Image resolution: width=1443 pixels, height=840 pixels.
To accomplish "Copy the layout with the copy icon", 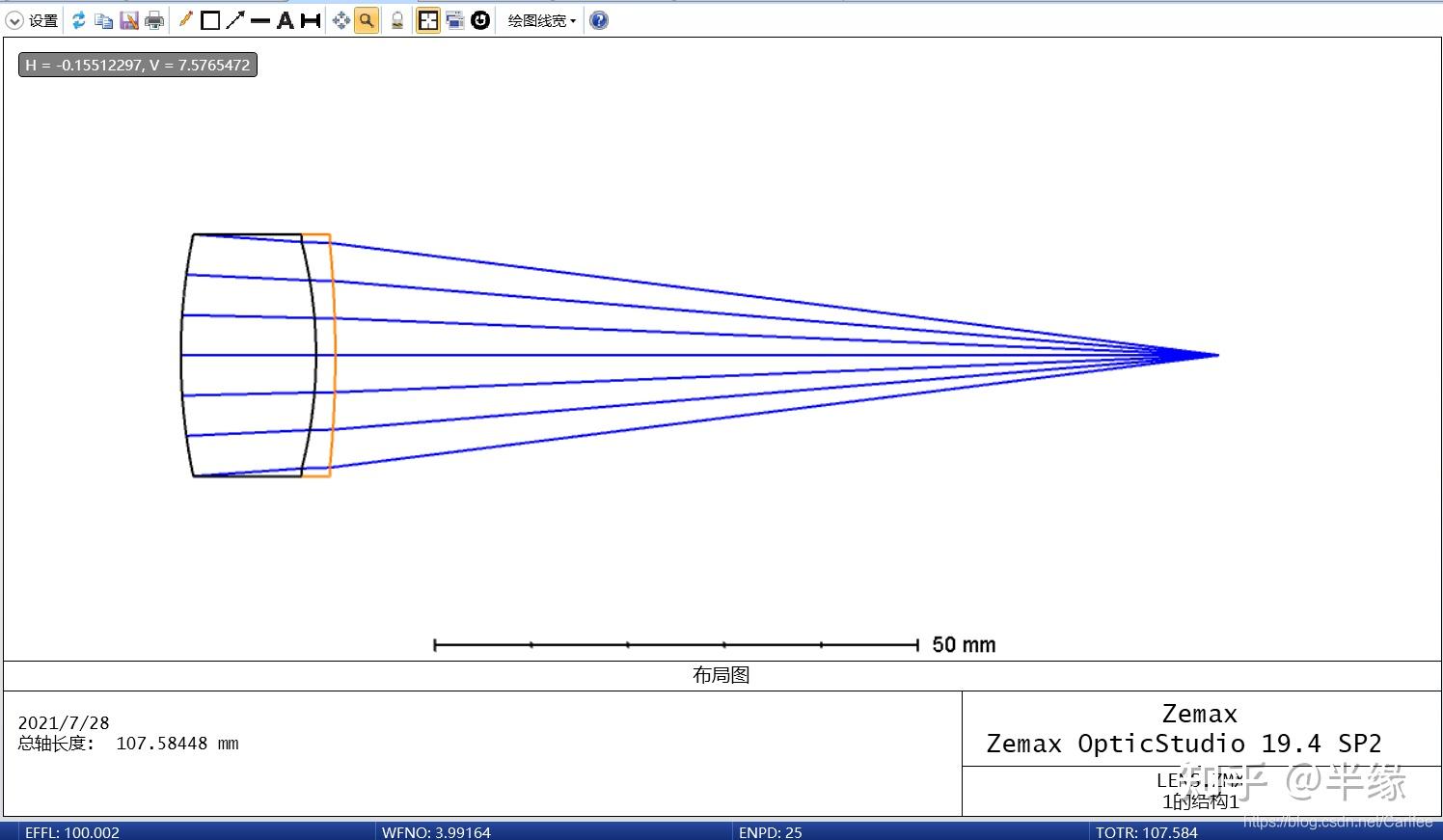I will pyautogui.click(x=104, y=20).
